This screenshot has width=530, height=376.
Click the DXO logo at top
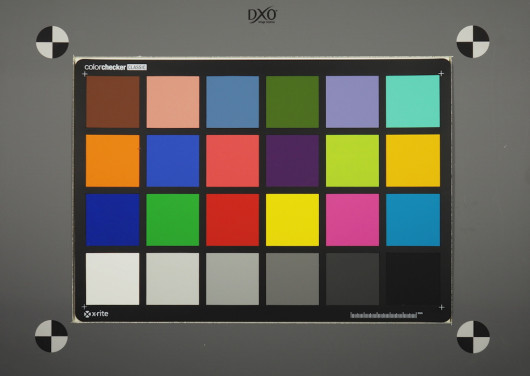click(x=263, y=16)
